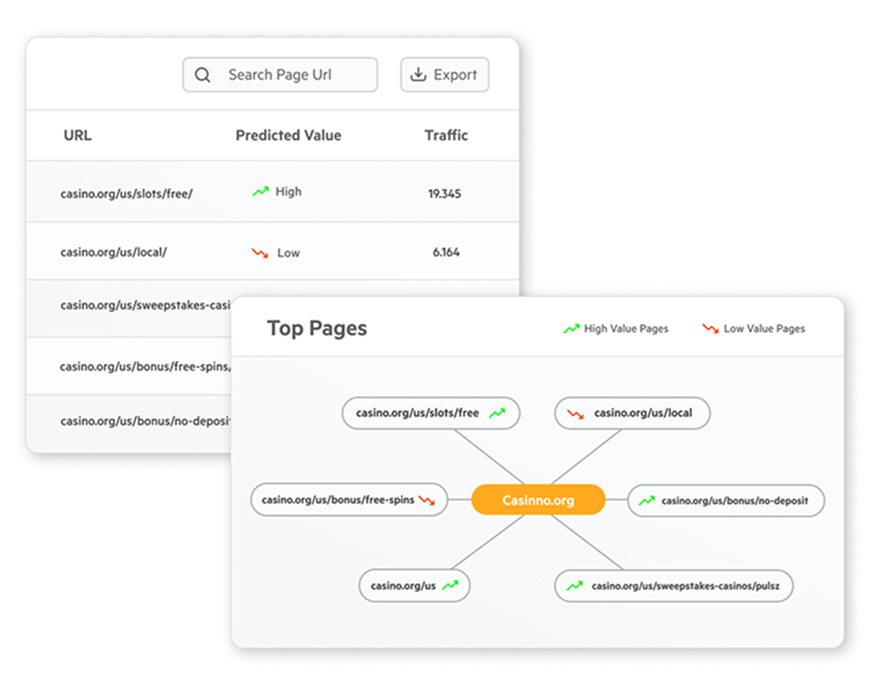
Task: Click green trend icon on pulsz node
Action: (575, 586)
